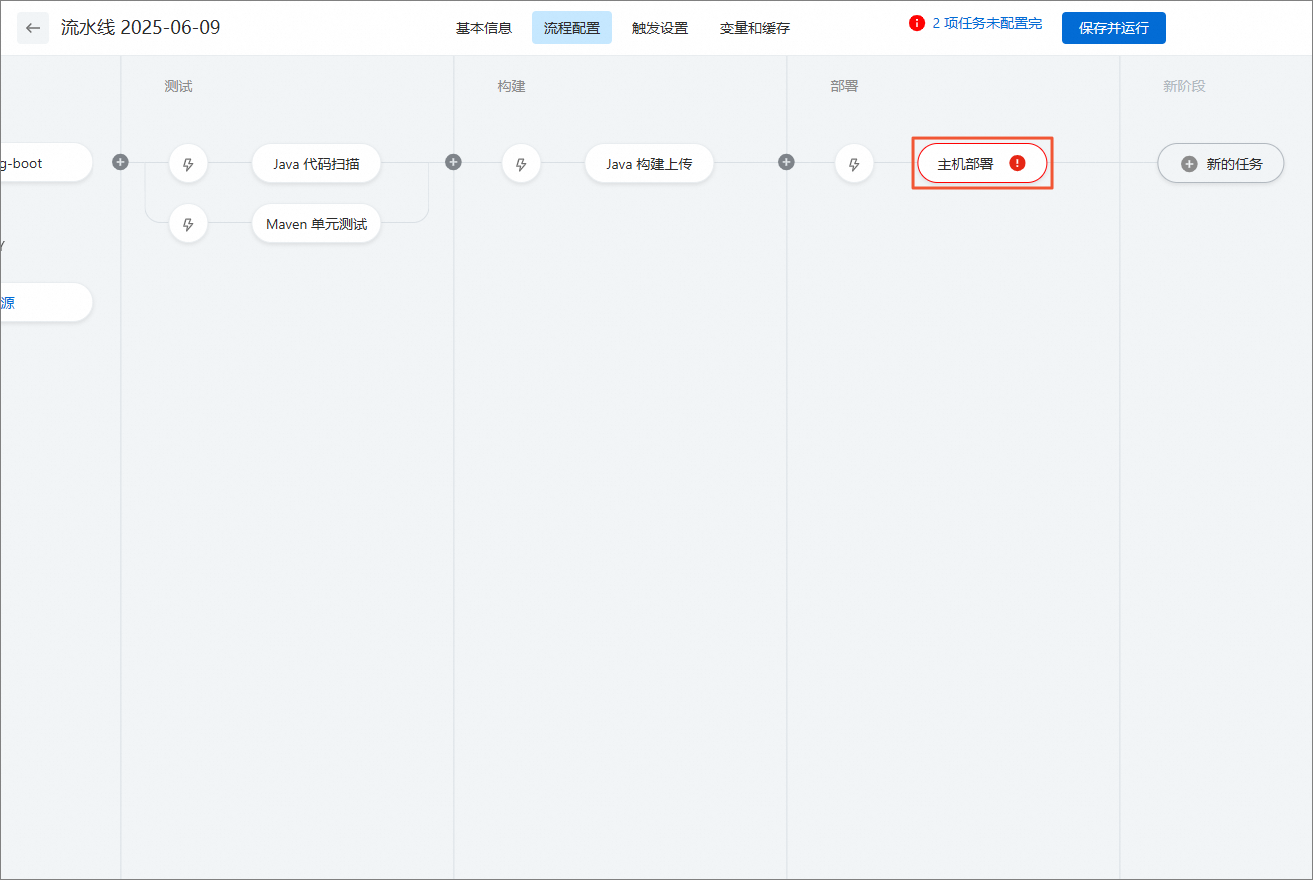Viewport: 1313px width, 880px height.
Task: Switch to 基本信息 tab
Action: (484, 28)
